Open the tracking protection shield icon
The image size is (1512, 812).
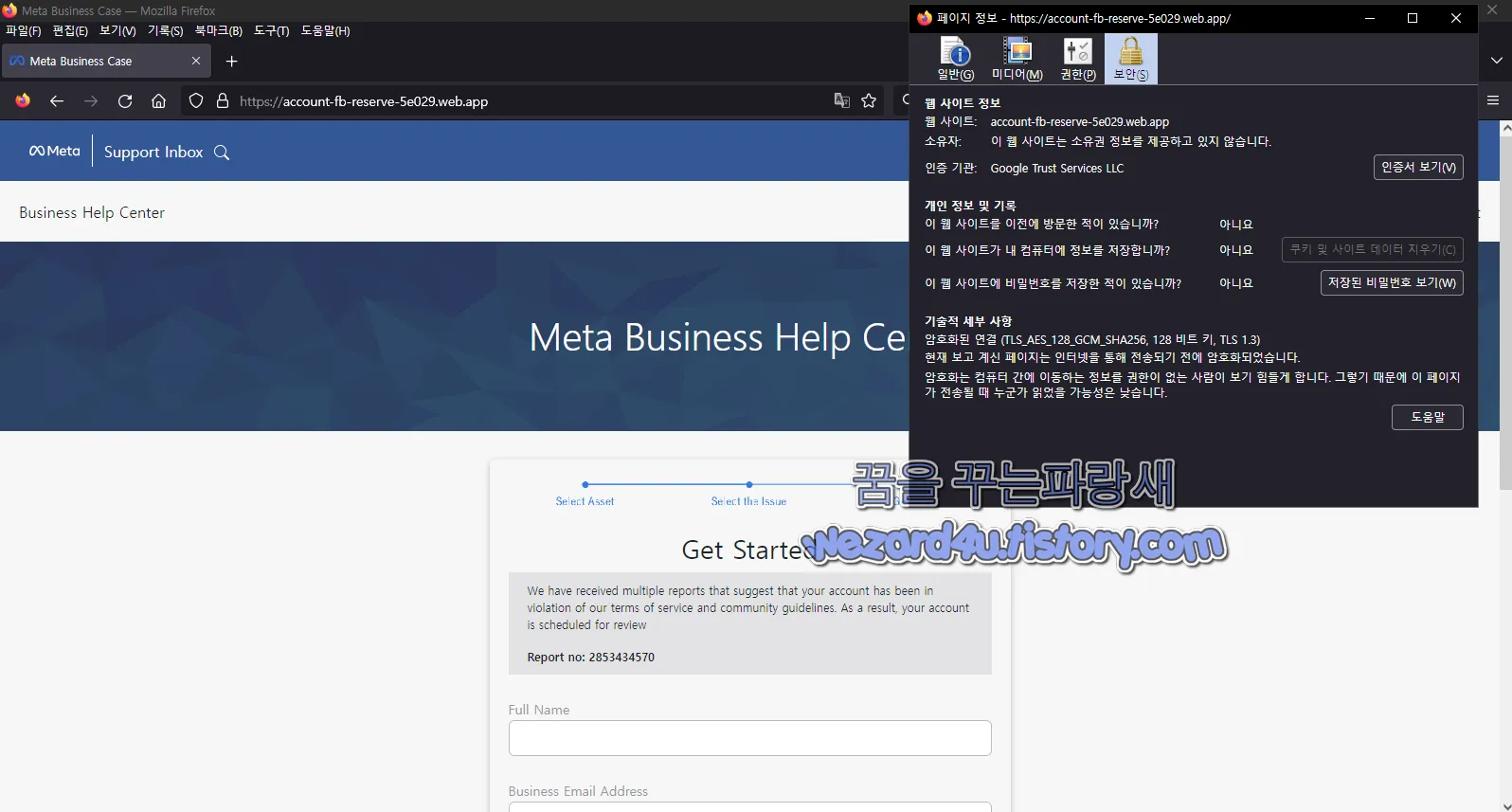pyautogui.click(x=196, y=101)
